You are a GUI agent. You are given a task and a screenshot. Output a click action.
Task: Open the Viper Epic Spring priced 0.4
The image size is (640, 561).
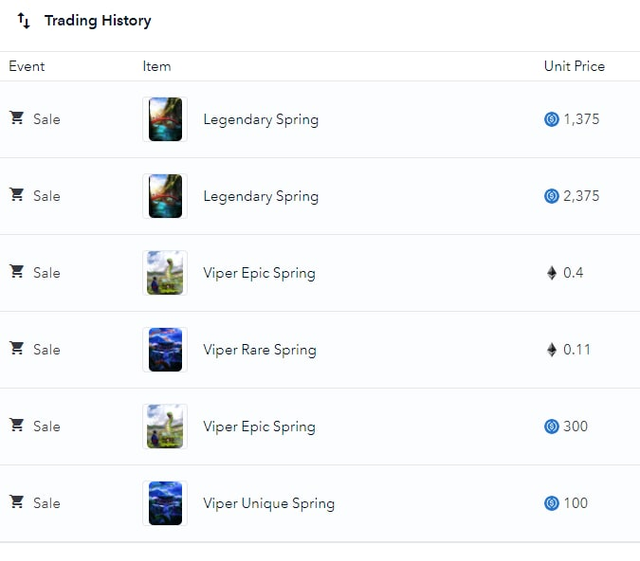coord(259,273)
